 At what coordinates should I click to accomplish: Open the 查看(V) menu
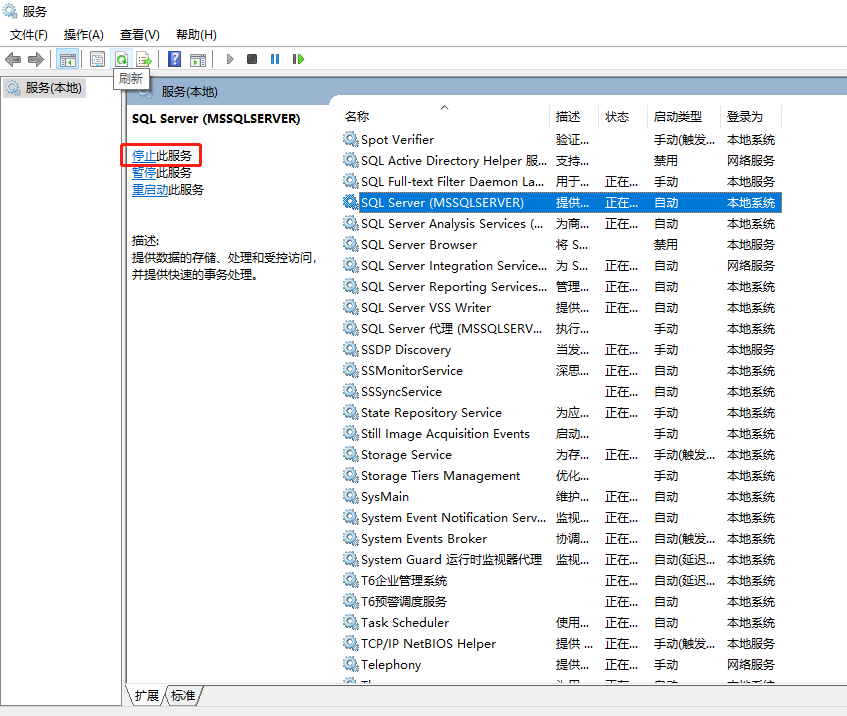(x=140, y=35)
